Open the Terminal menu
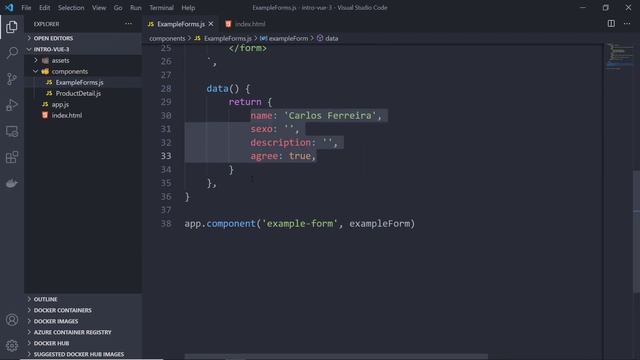This screenshot has height=360, width=640. click(x=161, y=8)
